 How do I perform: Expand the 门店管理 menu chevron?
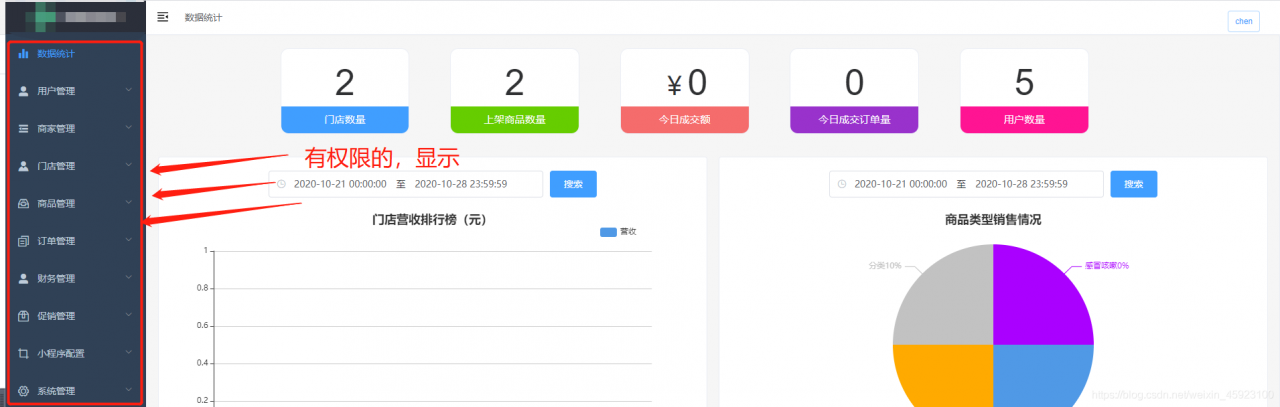click(x=128, y=165)
